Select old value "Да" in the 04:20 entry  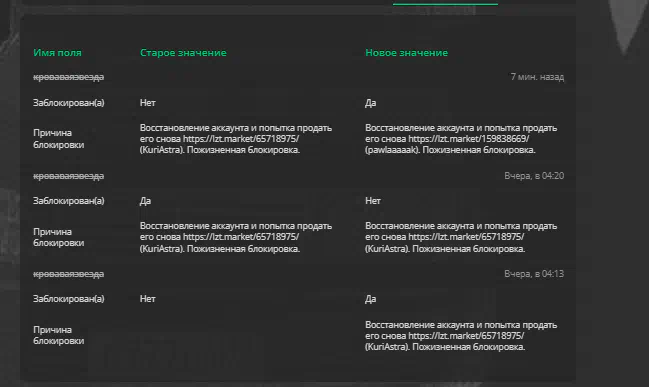pyautogui.click(x=145, y=201)
